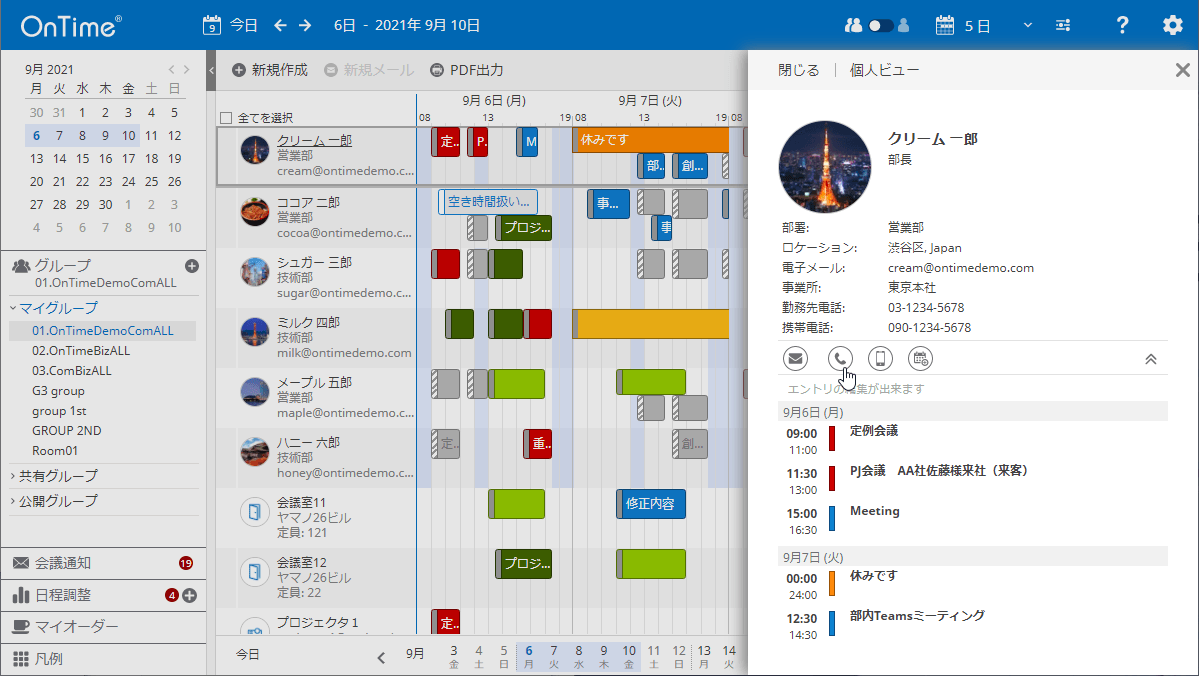Screen dimensions: 1199x676
Task: Check the 全てを選択 checkbox
Action: (x=226, y=118)
